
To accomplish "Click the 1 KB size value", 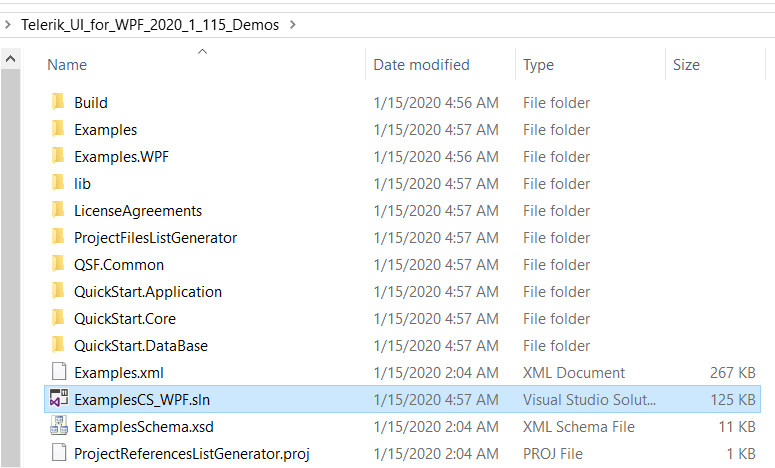I will point(741,454).
